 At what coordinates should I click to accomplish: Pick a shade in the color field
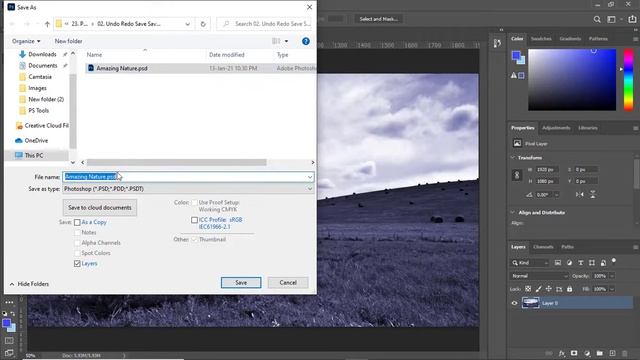pyautogui.click(x=572, y=80)
